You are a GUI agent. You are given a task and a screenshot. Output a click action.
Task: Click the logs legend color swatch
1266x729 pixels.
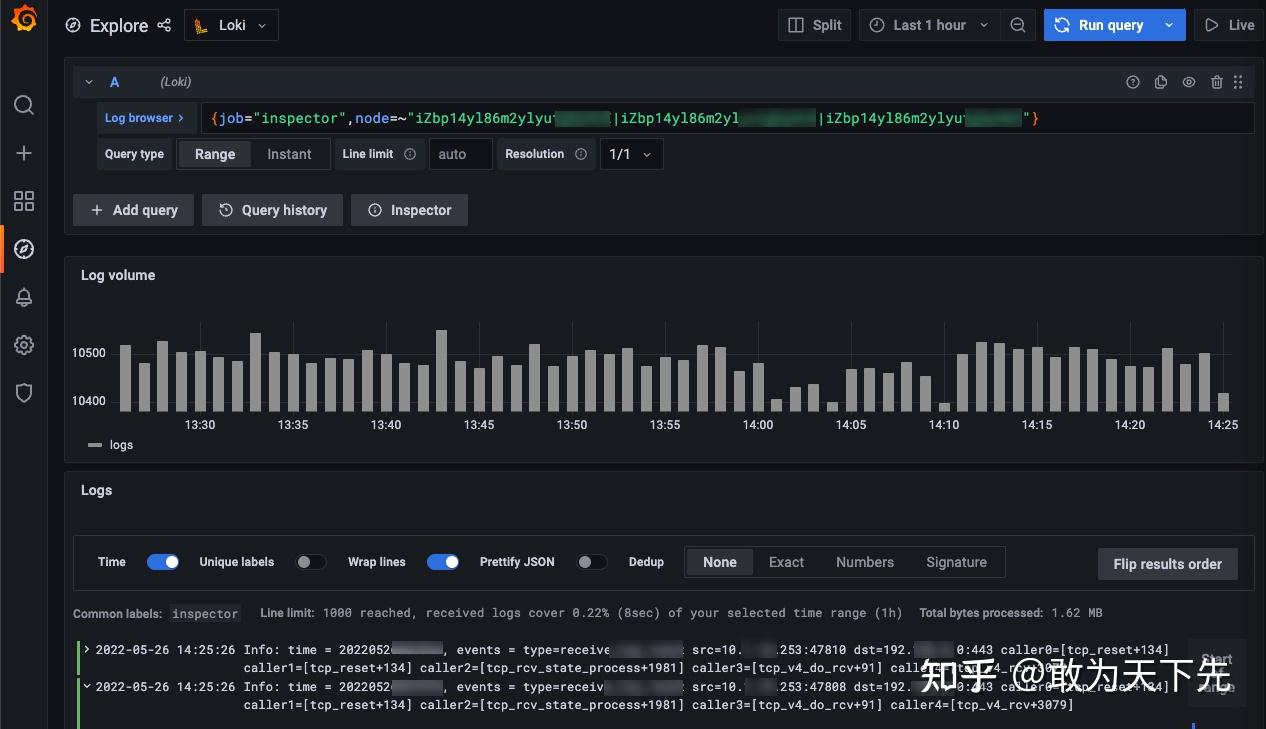pyautogui.click(x=95, y=445)
